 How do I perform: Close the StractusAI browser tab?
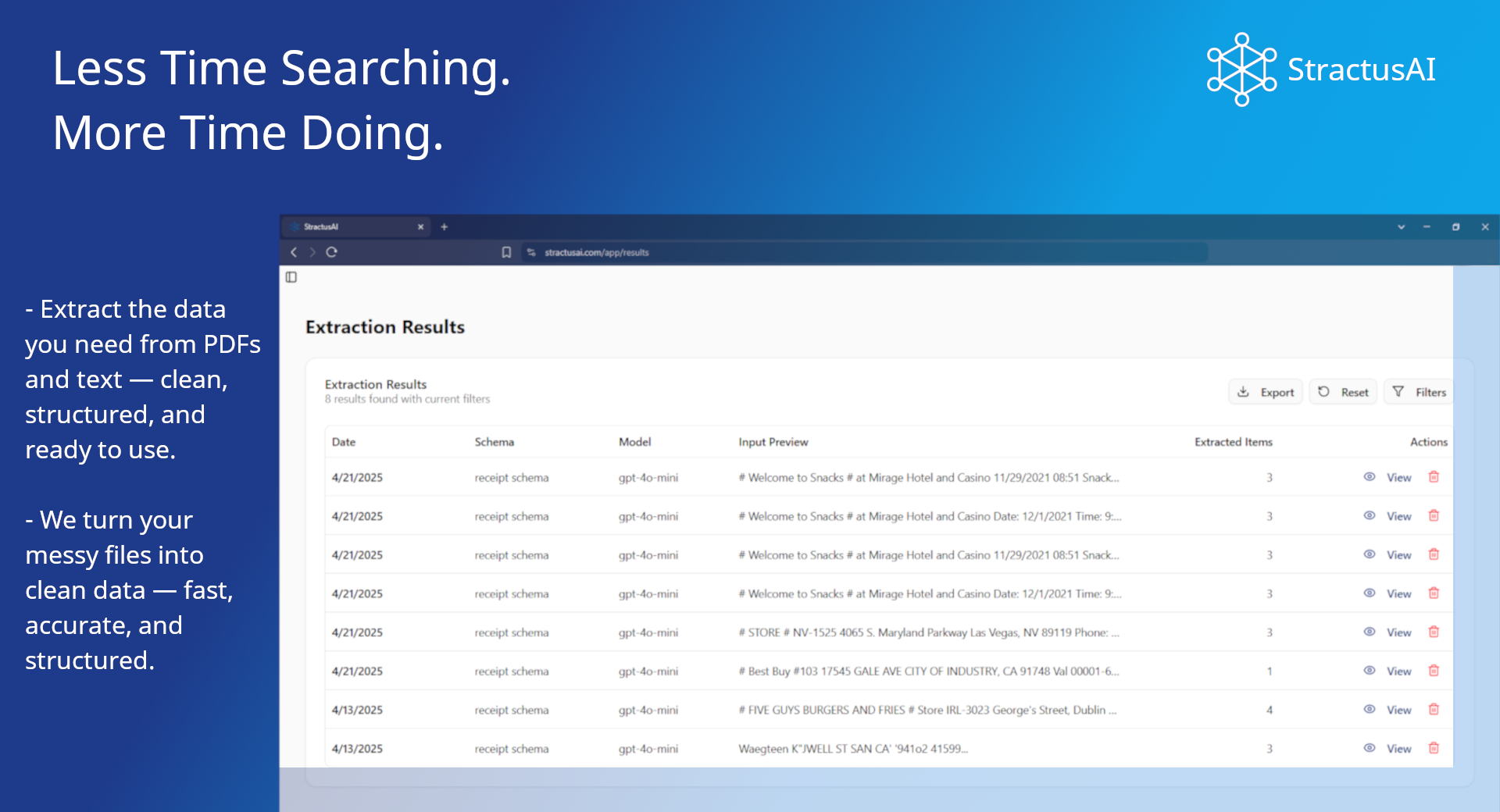pyautogui.click(x=420, y=227)
